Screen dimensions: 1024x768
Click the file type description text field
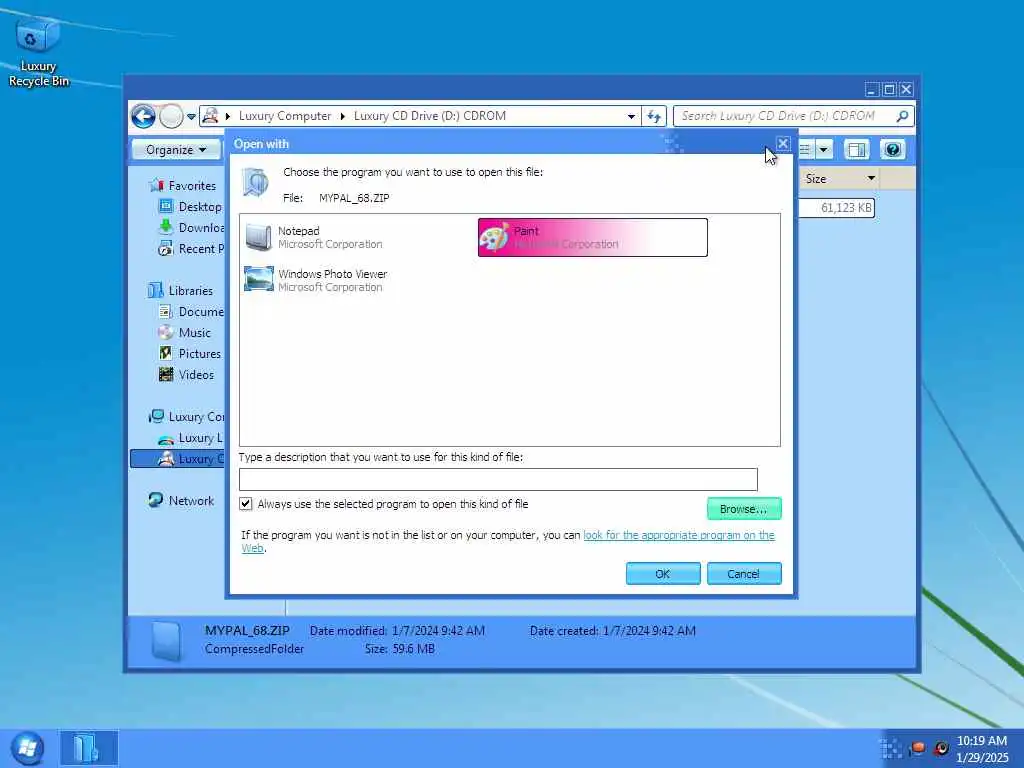(x=498, y=479)
